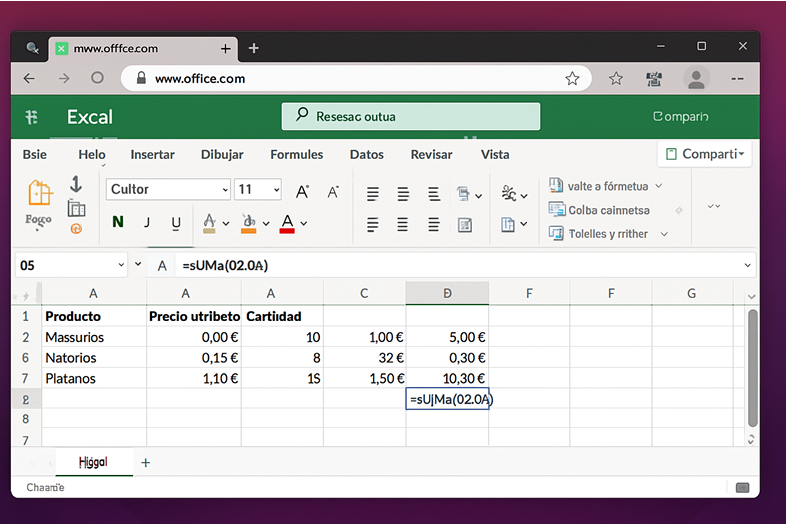Select third alignment icon in top row
Viewport: 786px width, 524px height.
(434, 194)
